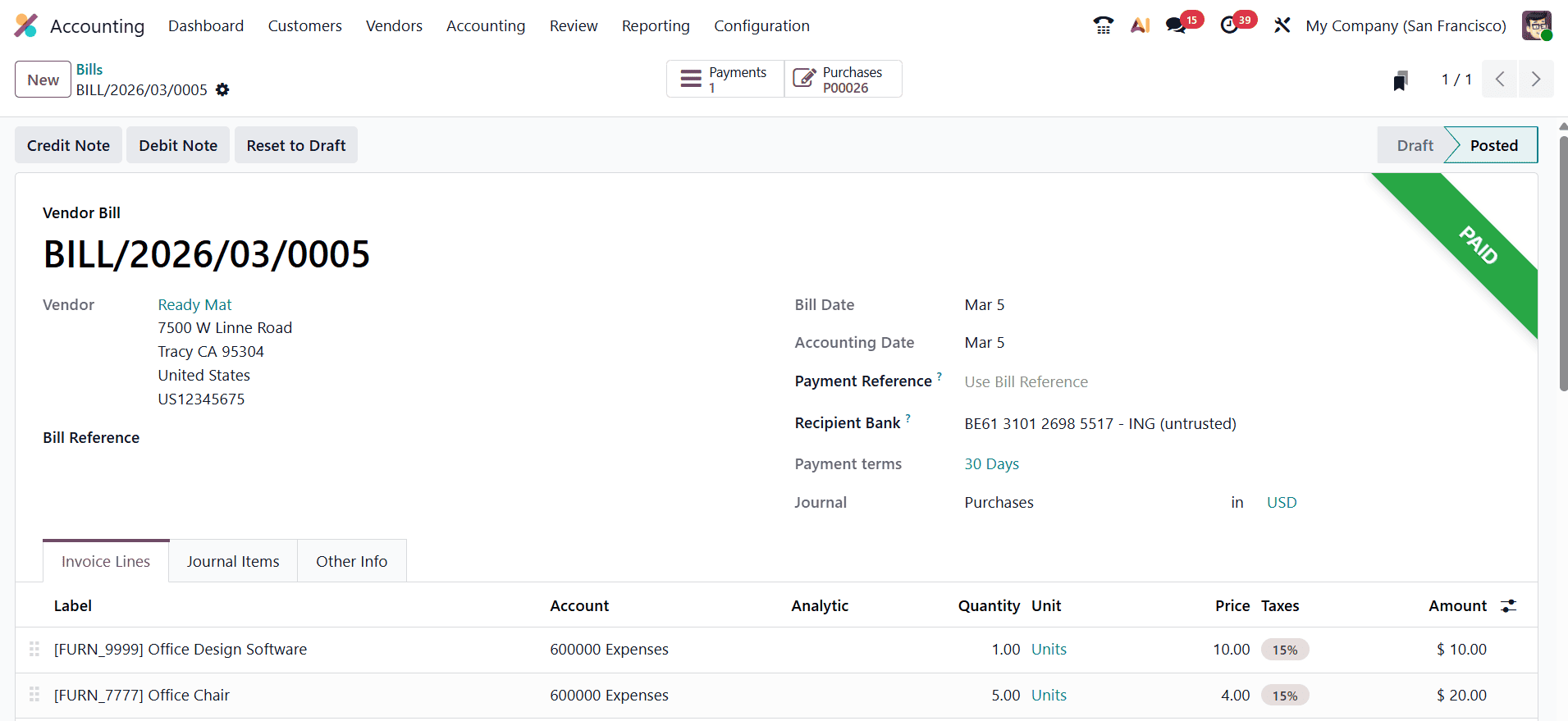Click Reset to Draft button
Screen dimensions: 1568x721
[x=296, y=145]
